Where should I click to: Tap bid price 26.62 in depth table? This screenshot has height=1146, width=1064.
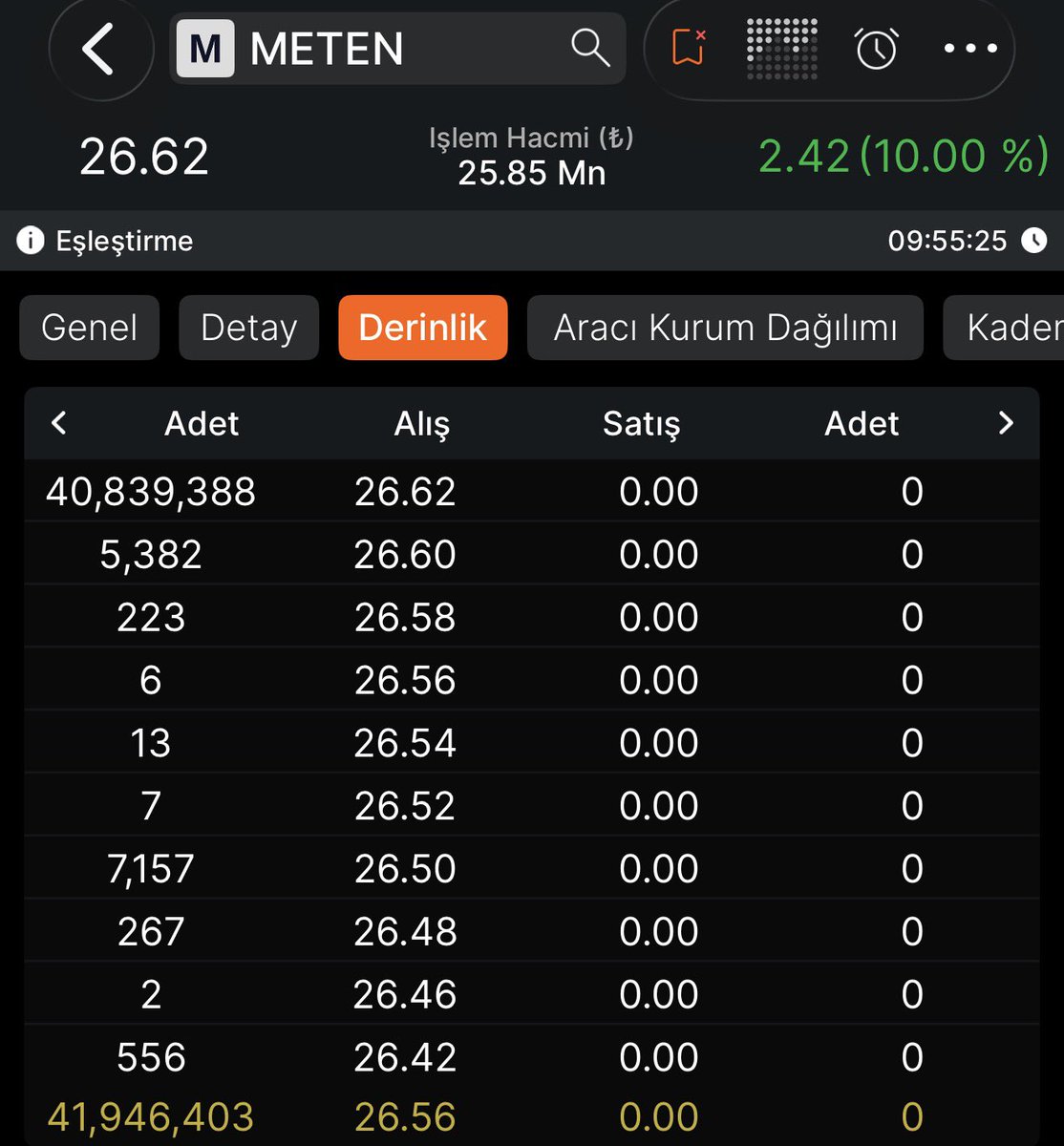pyautogui.click(x=405, y=492)
